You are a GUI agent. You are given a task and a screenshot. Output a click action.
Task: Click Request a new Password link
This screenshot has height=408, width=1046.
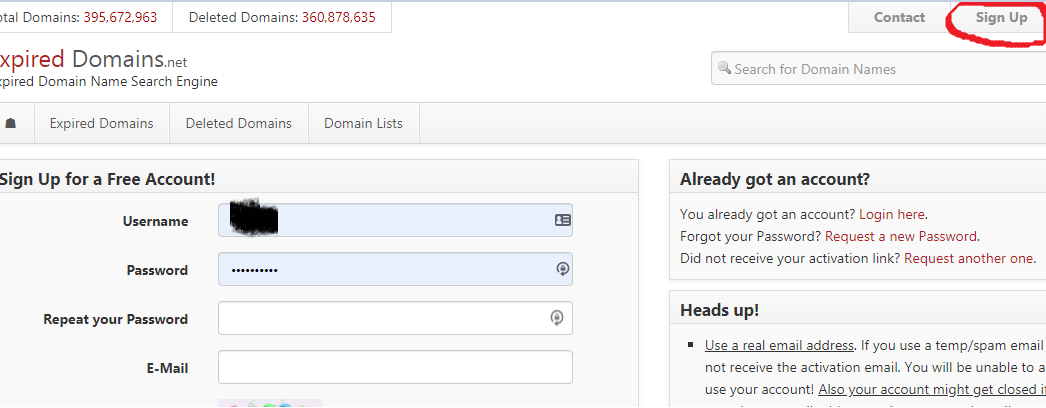pyautogui.click(x=901, y=236)
